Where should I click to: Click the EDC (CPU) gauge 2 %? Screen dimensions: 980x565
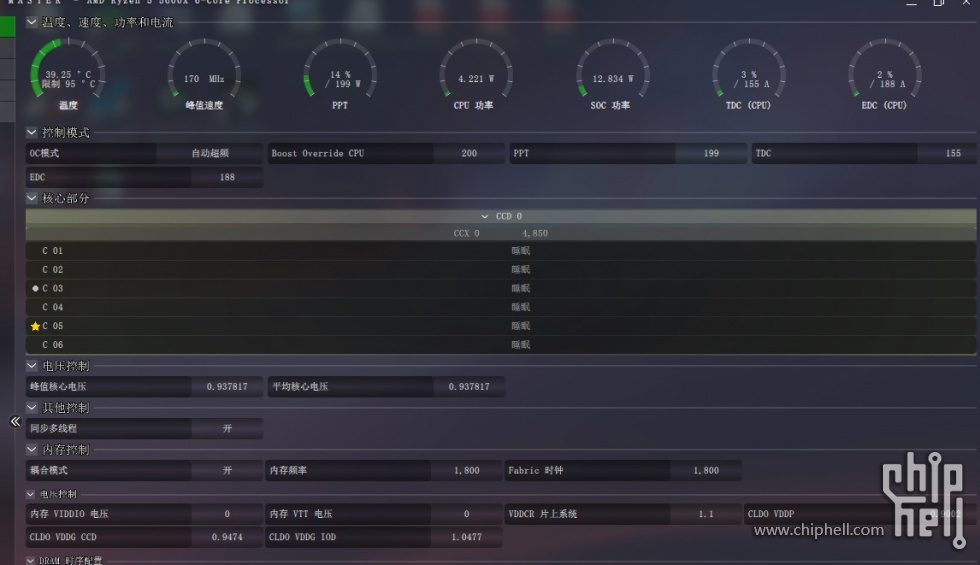point(884,69)
